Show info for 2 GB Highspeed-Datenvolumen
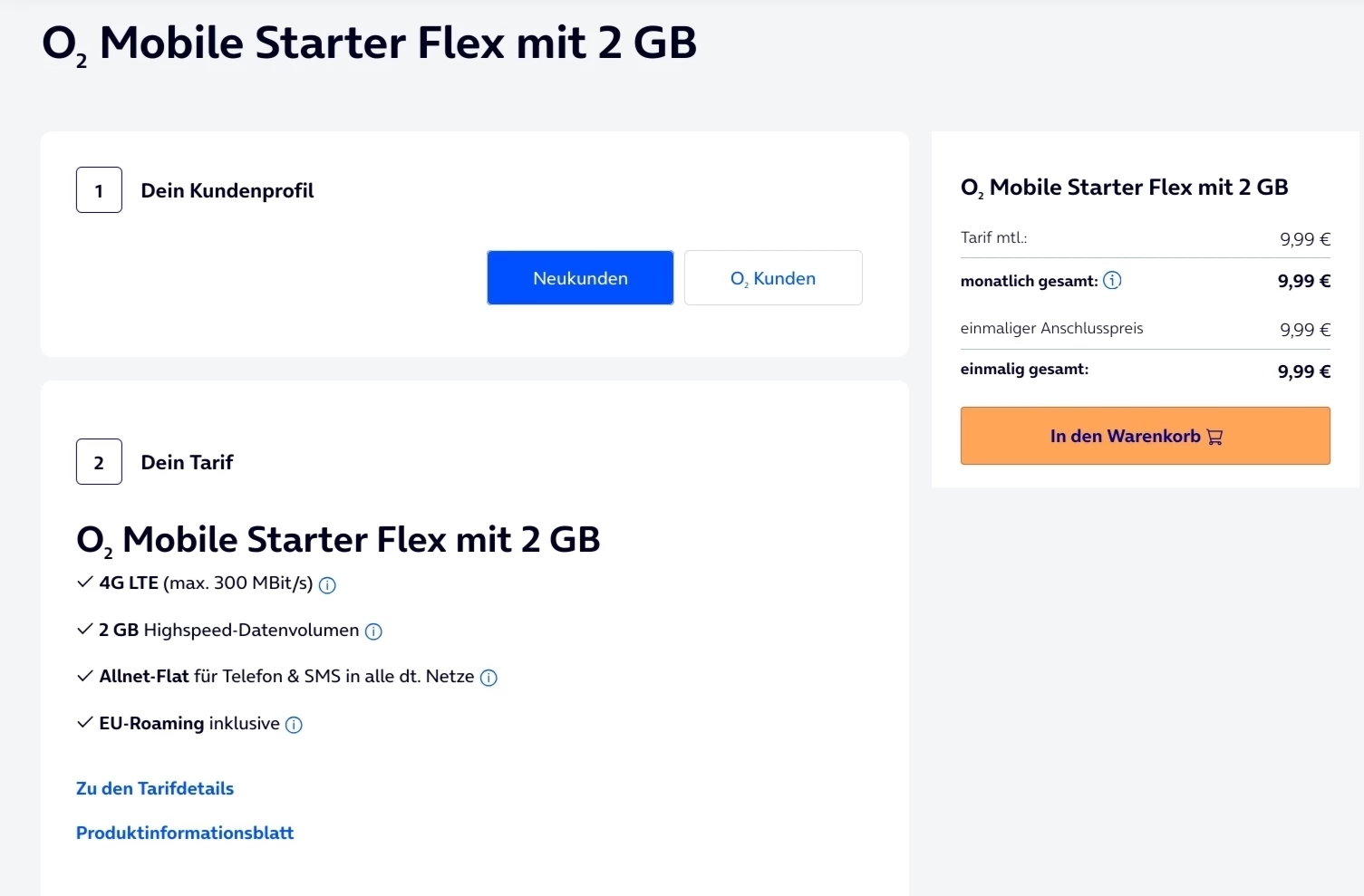 (x=373, y=631)
